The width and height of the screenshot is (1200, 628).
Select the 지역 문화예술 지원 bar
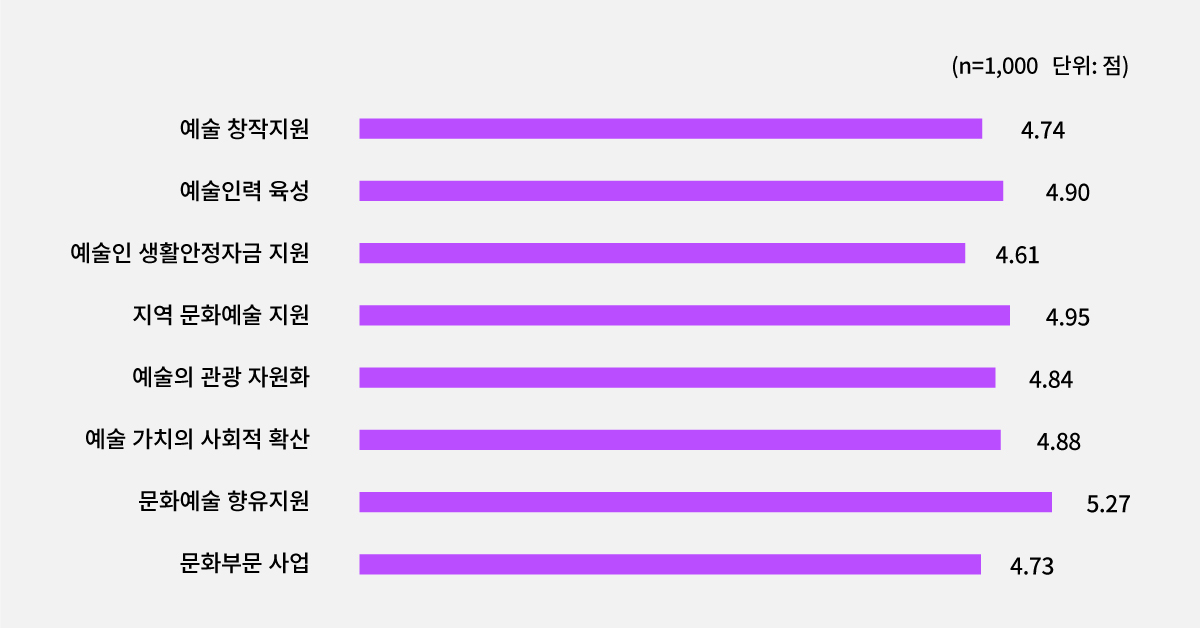[684, 315]
